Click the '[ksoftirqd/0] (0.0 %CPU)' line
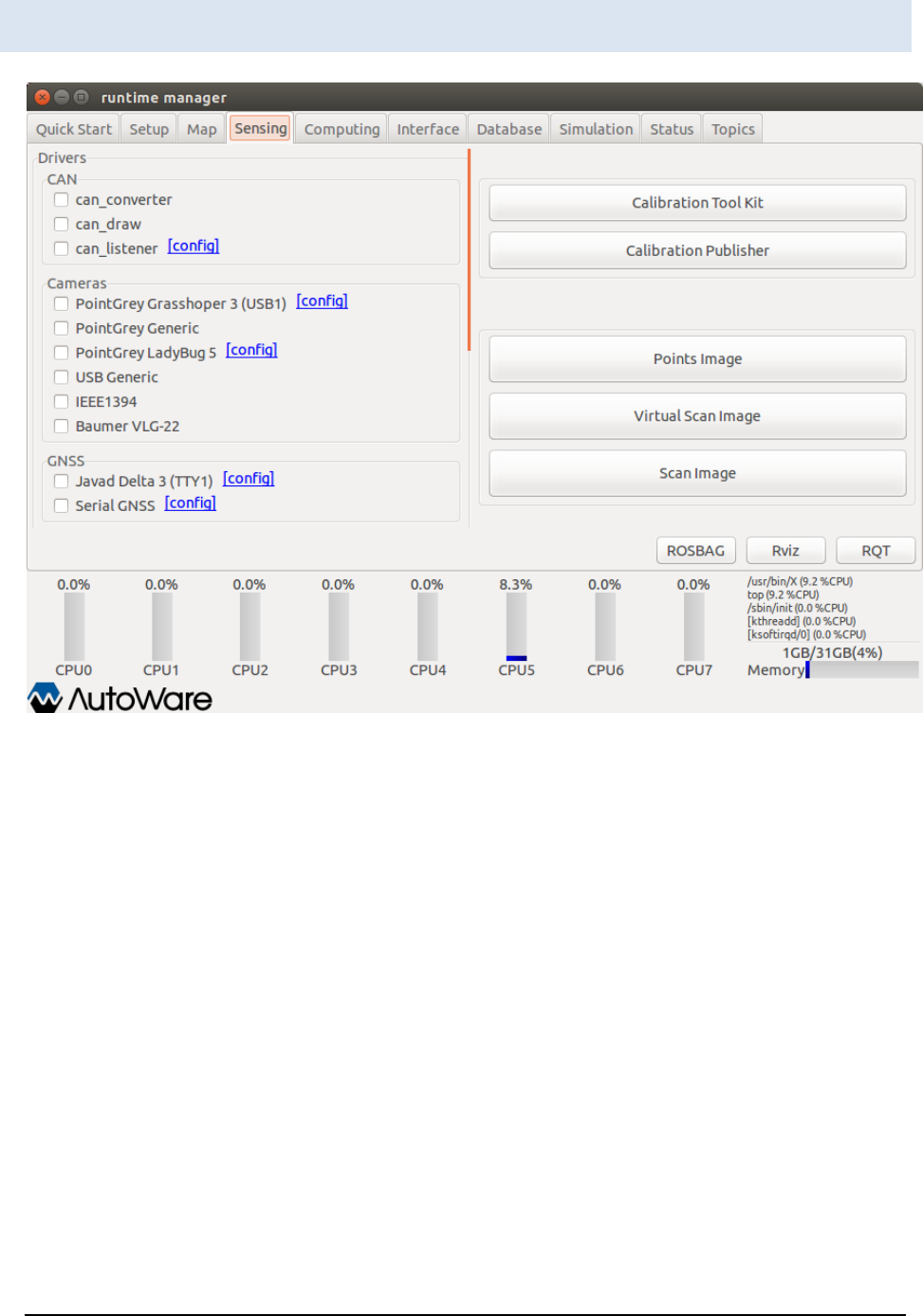The width and height of the screenshot is (923, 1316). click(806, 634)
